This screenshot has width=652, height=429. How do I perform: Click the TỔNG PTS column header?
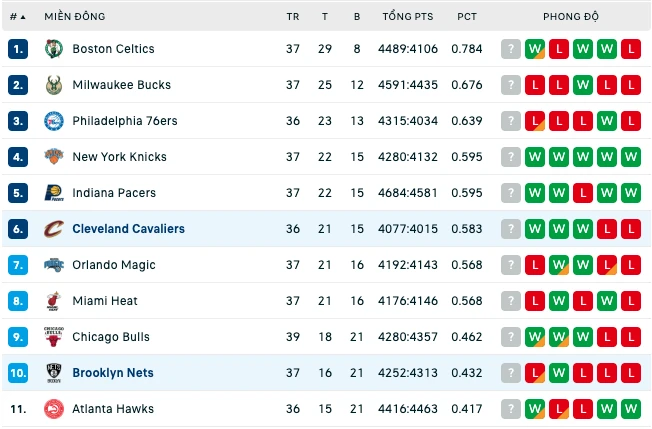click(x=408, y=17)
